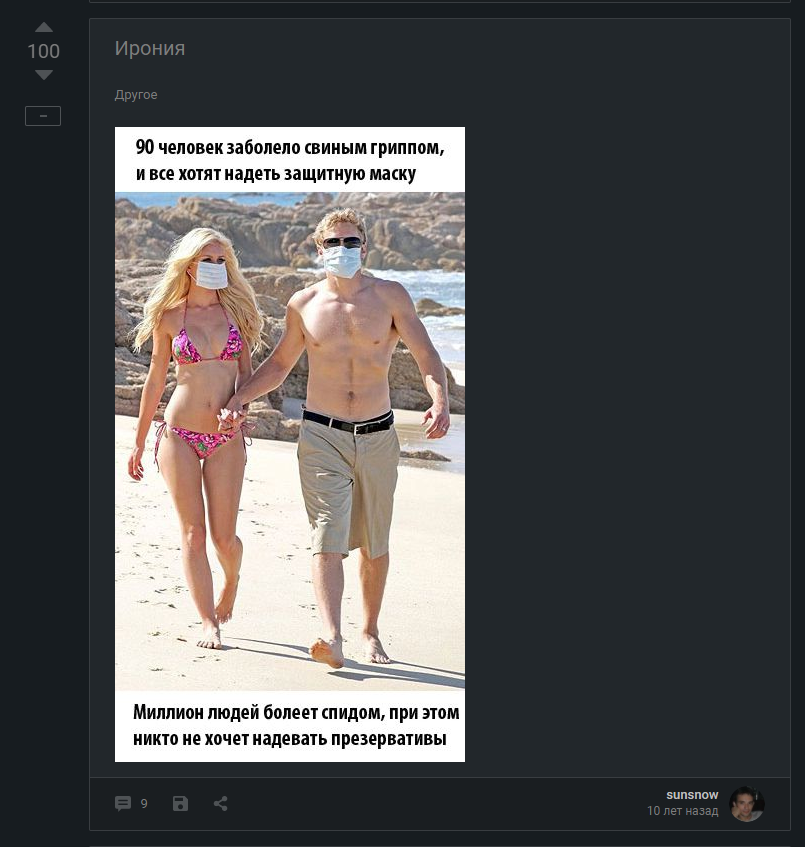Viewport: 805px width, 847px height.
Task: Click the post rating number 100
Action: pos(44,51)
